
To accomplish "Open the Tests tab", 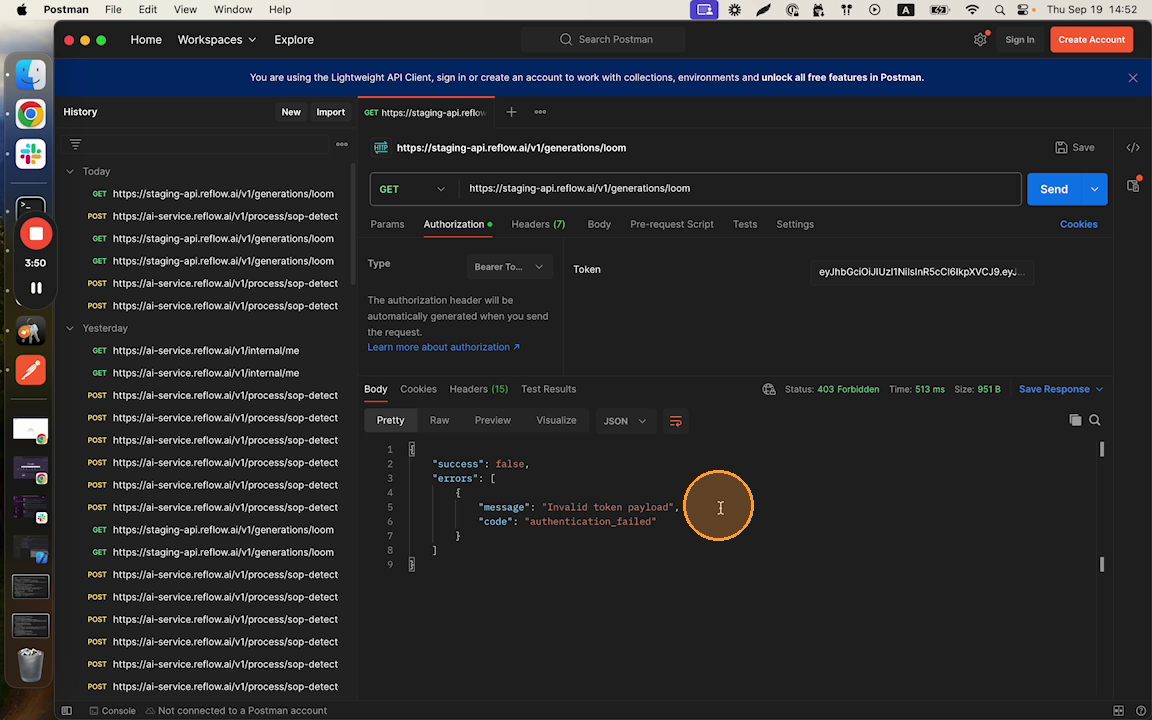I will (744, 224).
